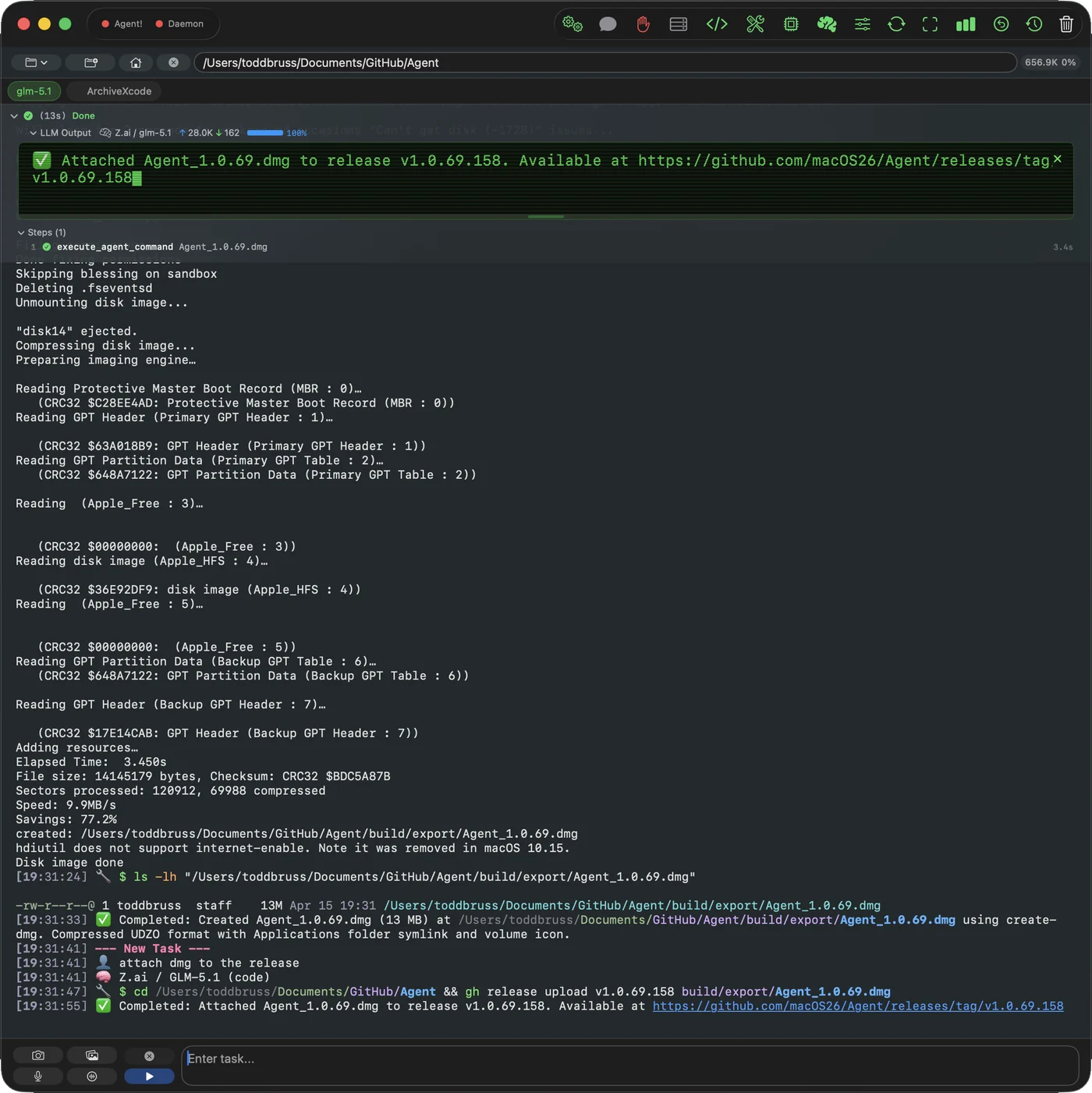Click the Agent_1.0.69.dmg upload argument in the gh command
This screenshot has width=1092, height=1093.
(785, 992)
